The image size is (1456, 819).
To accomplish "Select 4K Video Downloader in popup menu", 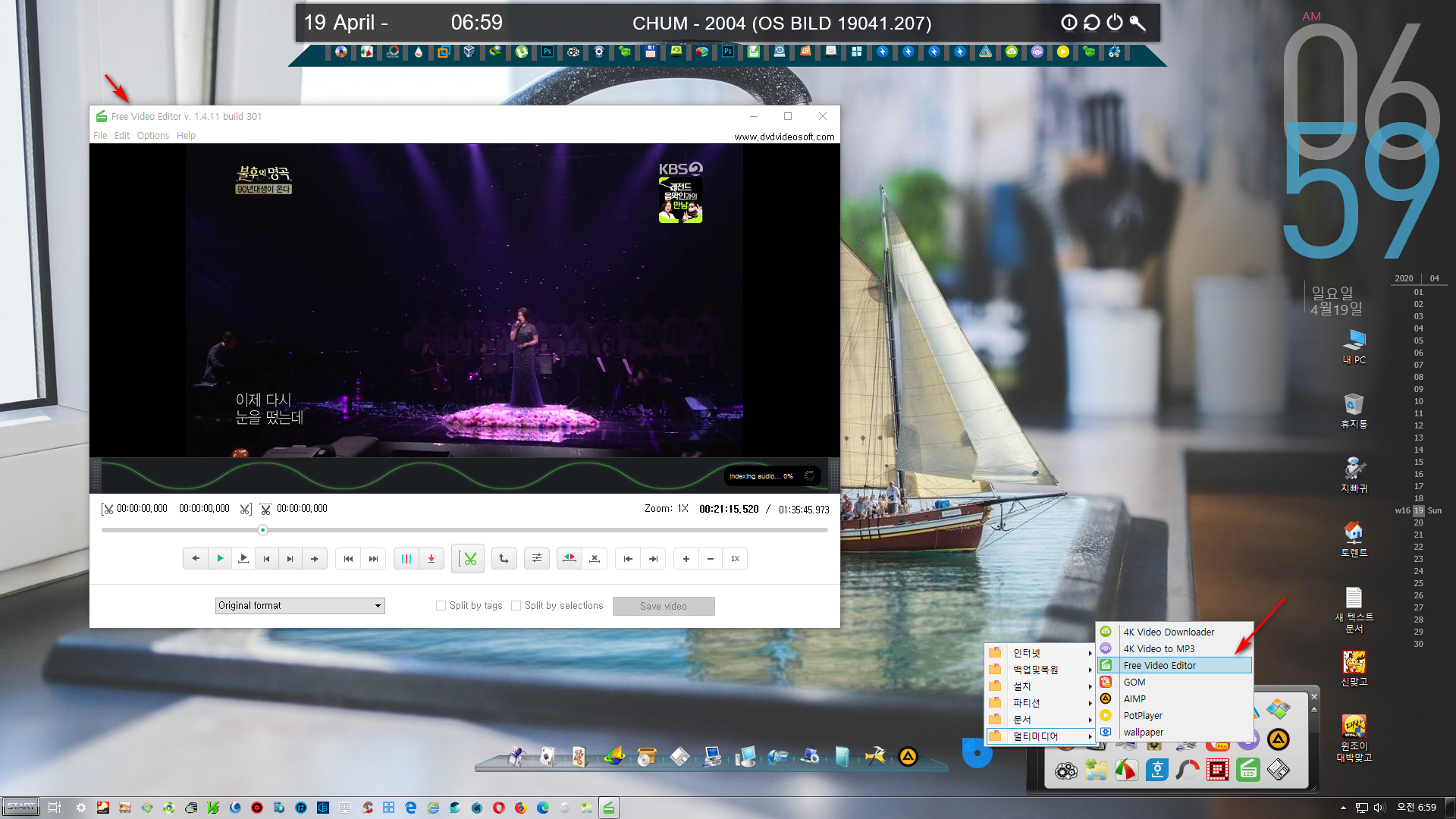I will click(x=1174, y=632).
